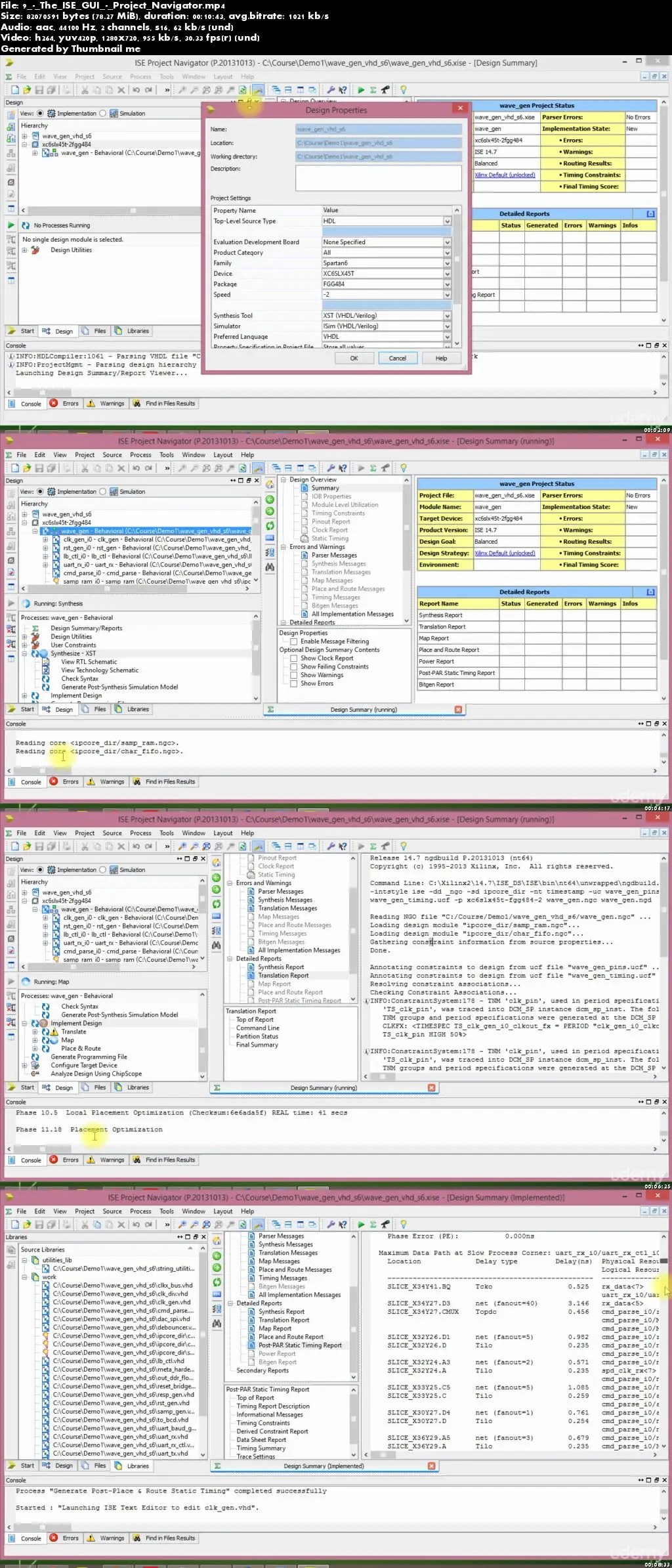Select Implementation radio behind Design Properties dialog

point(40,114)
